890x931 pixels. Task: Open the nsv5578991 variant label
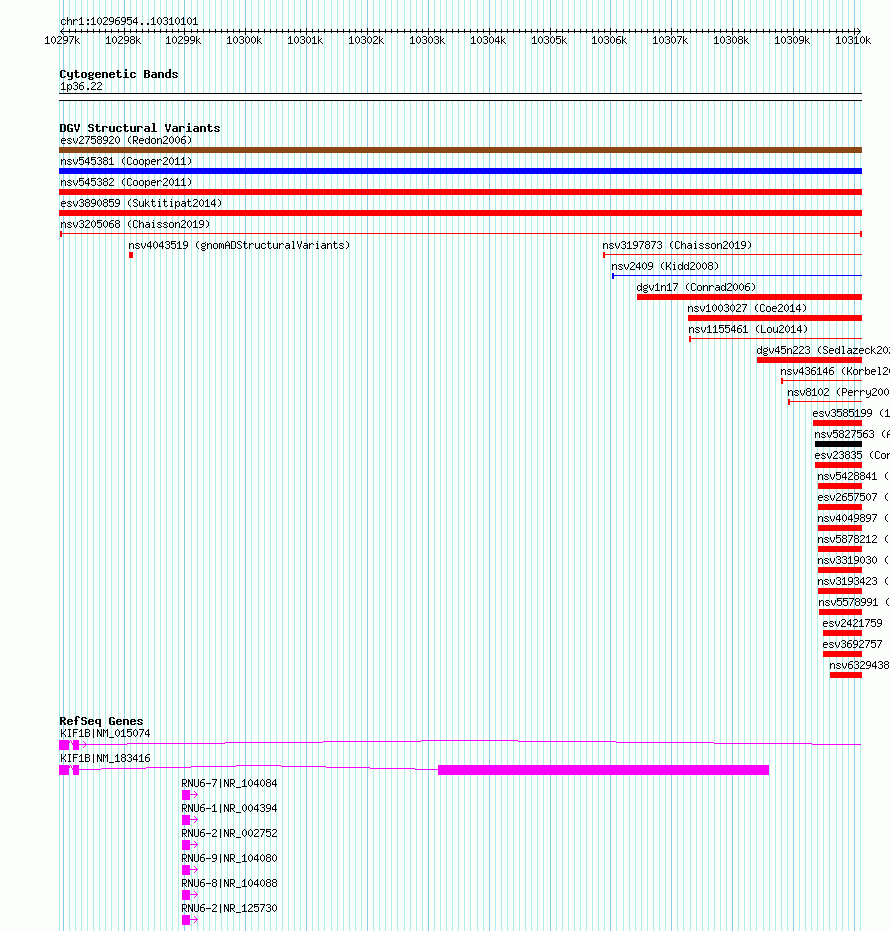(854, 602)
